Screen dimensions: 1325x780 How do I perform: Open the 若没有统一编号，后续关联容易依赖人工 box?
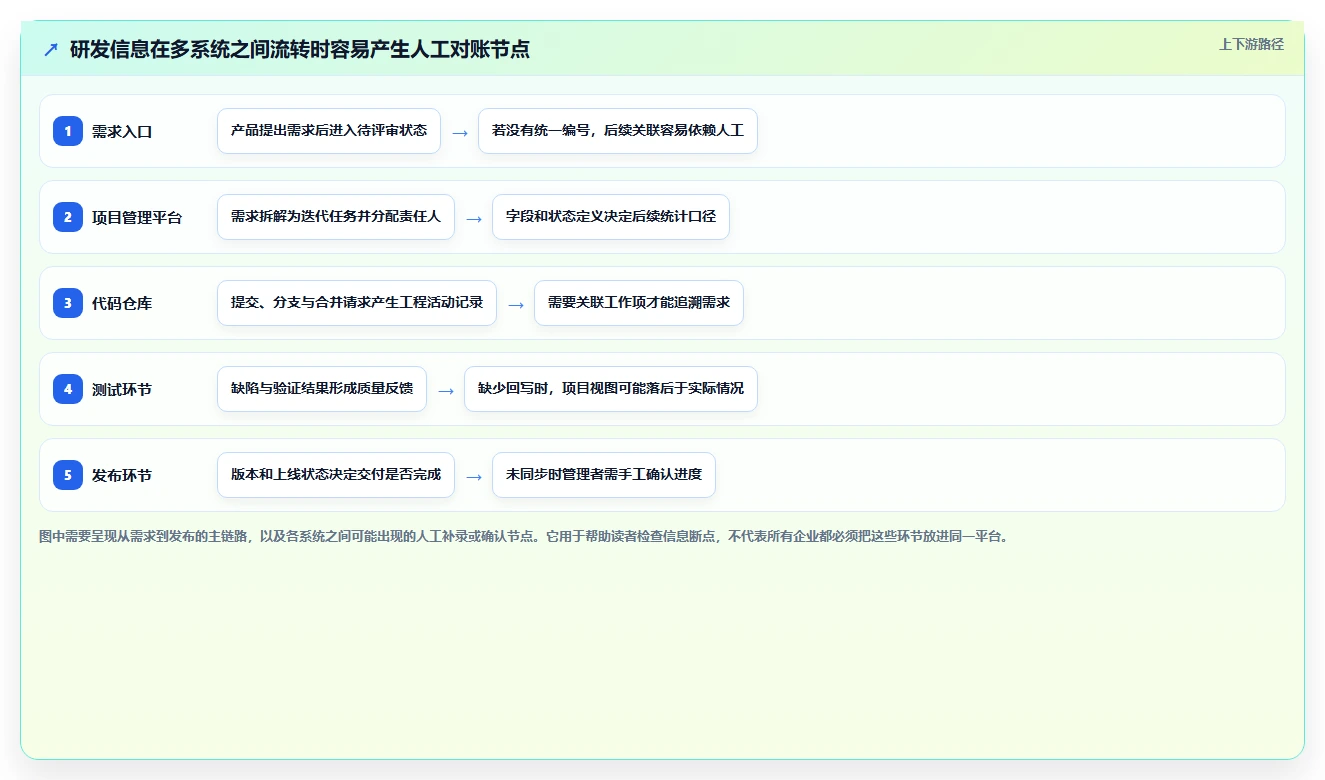coord(618,131)
